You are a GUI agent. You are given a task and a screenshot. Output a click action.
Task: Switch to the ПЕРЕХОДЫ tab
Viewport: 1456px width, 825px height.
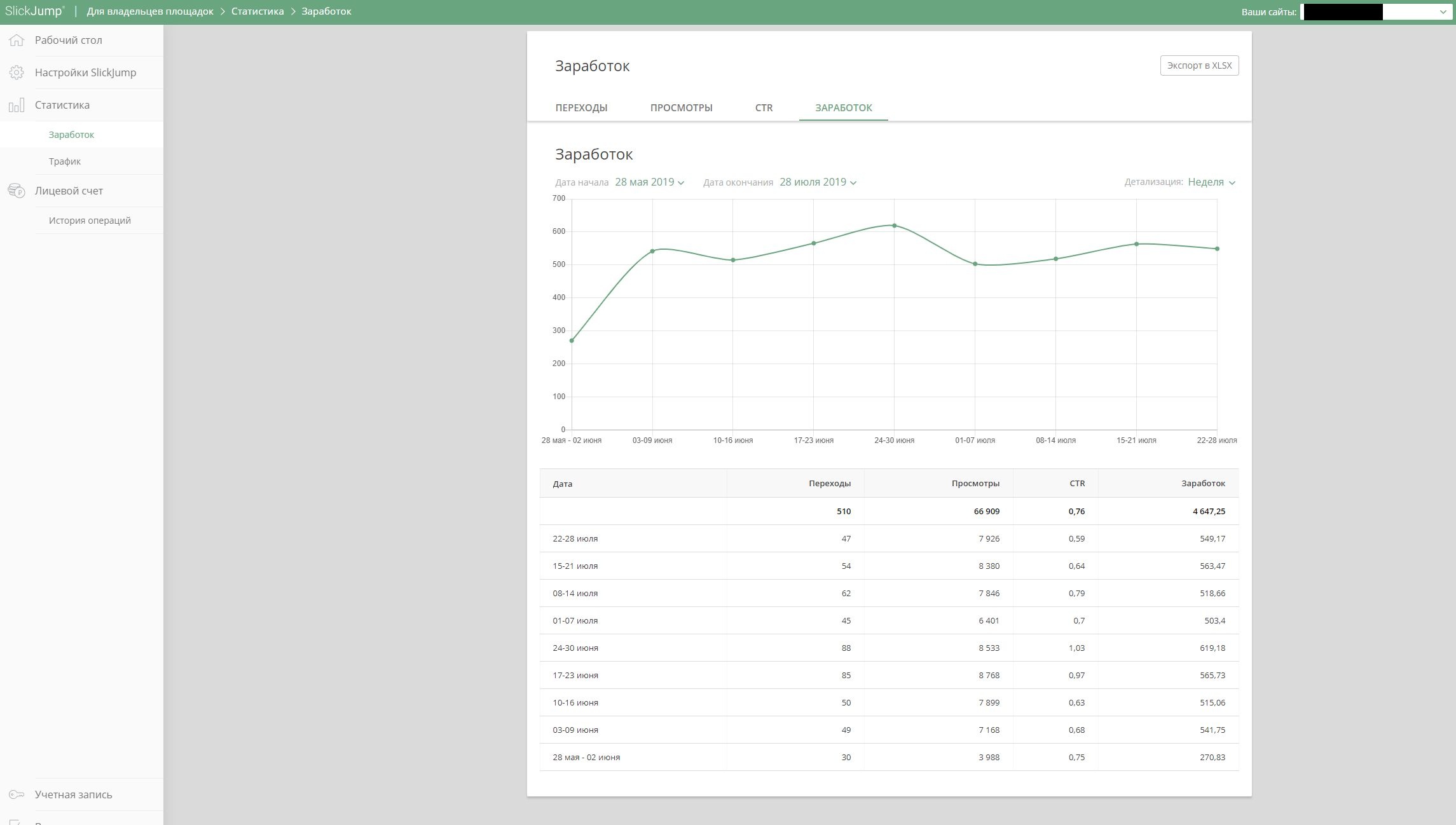[581, 108]
